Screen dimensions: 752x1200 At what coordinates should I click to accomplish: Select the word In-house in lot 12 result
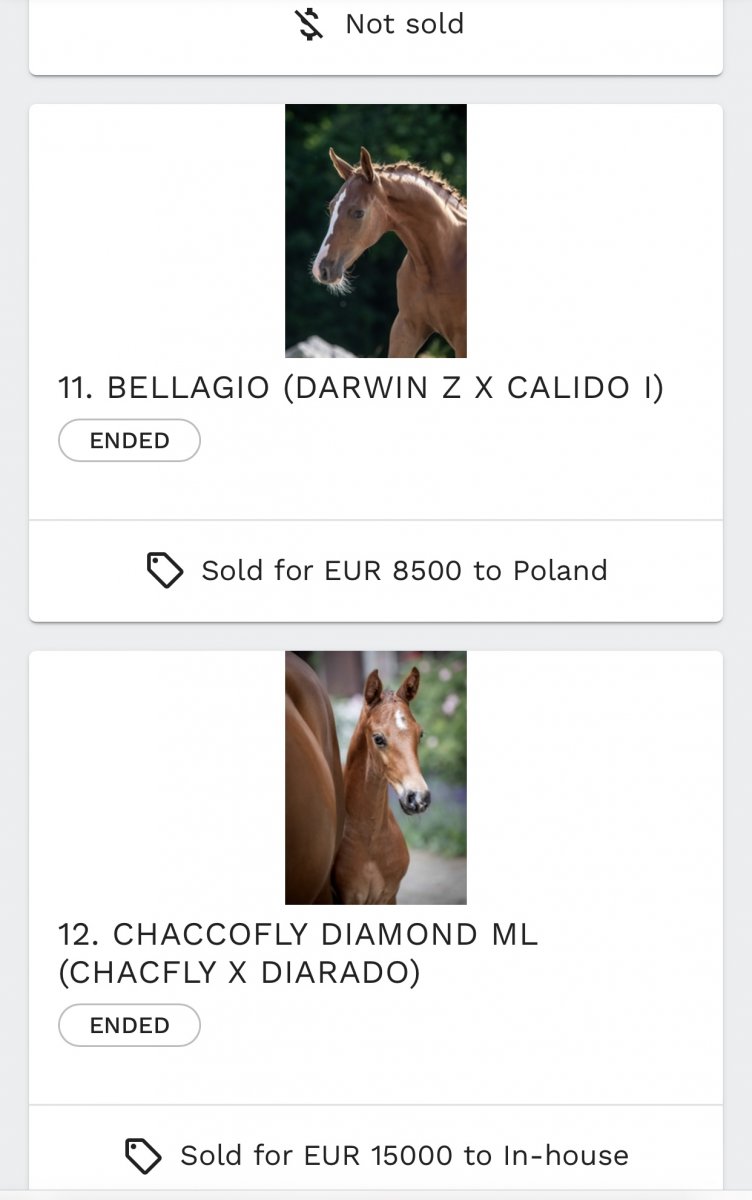tap(565, 1156)
